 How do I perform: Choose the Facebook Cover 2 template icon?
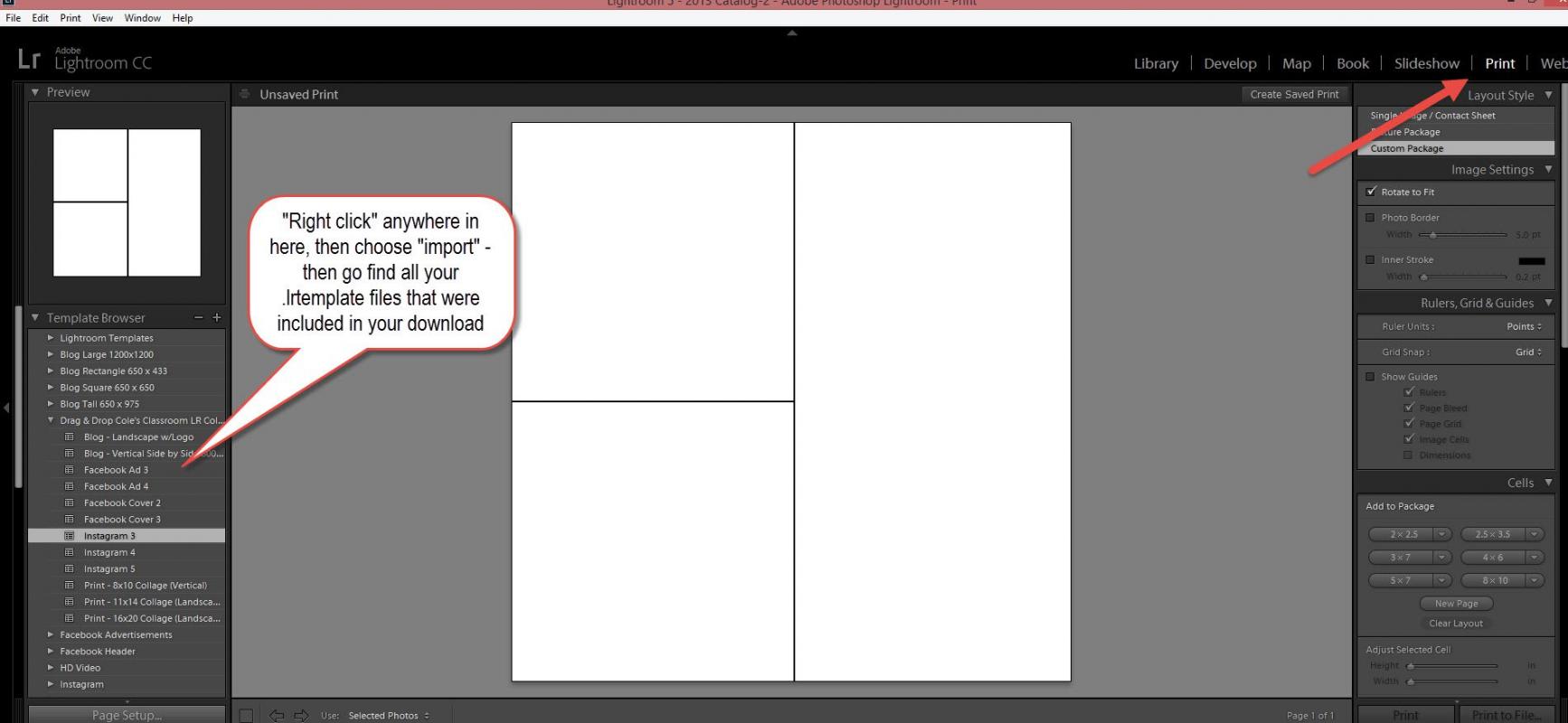[69, 502]
